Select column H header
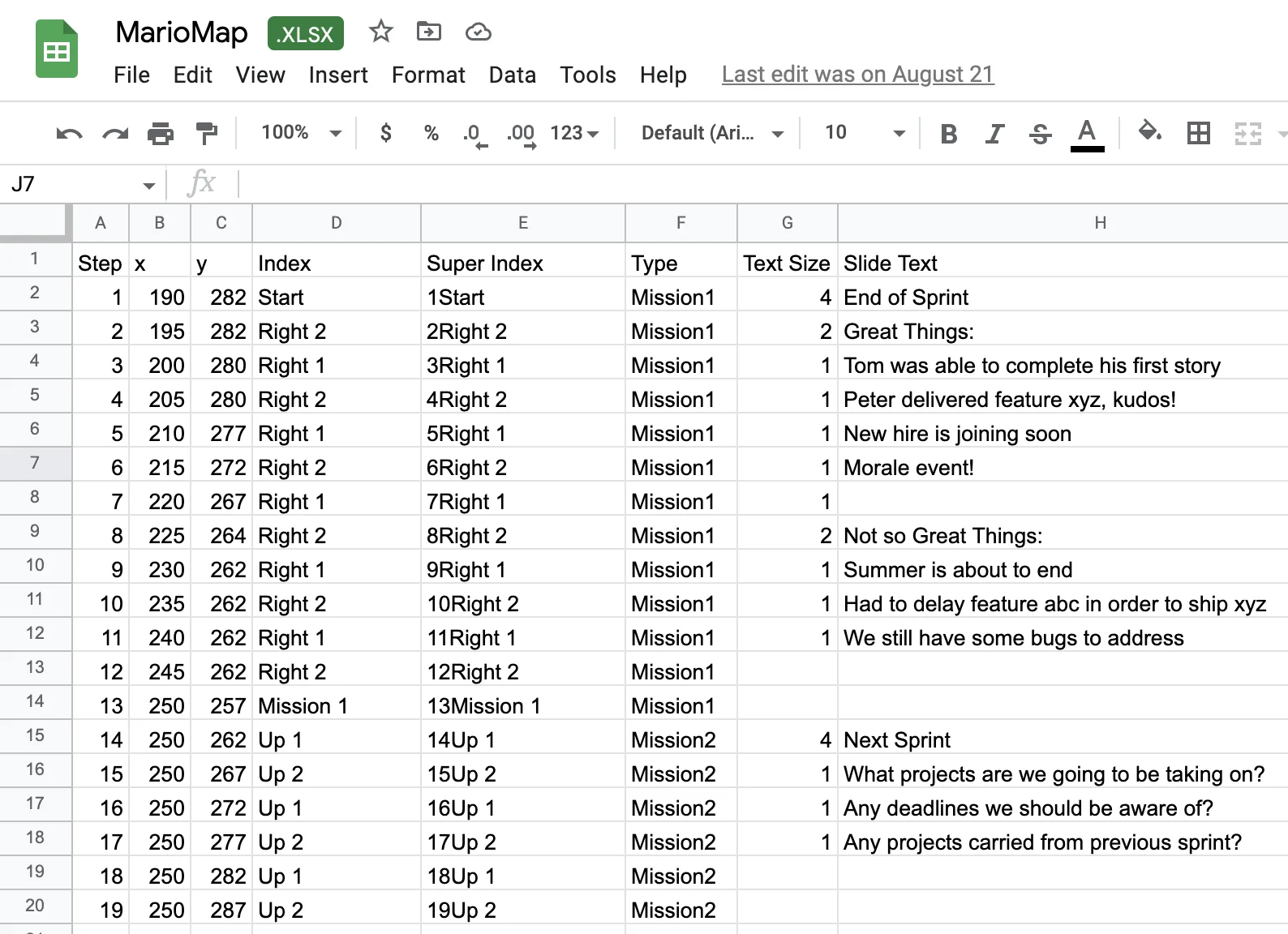Screen dimensions: 1288x934 1063,223
